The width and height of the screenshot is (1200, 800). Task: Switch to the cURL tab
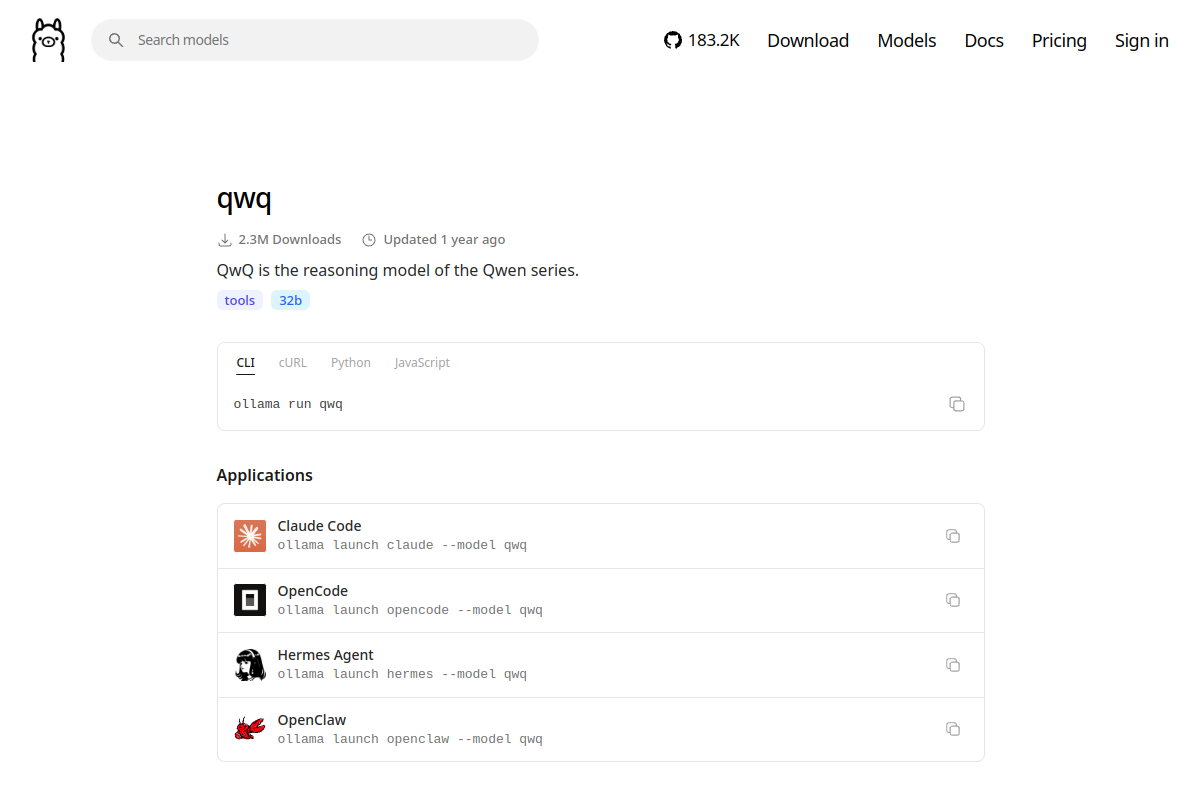pos(293,363)
